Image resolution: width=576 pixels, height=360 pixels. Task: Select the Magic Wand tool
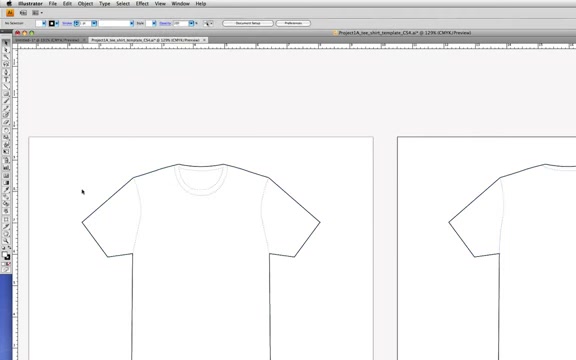coord(6,57)
